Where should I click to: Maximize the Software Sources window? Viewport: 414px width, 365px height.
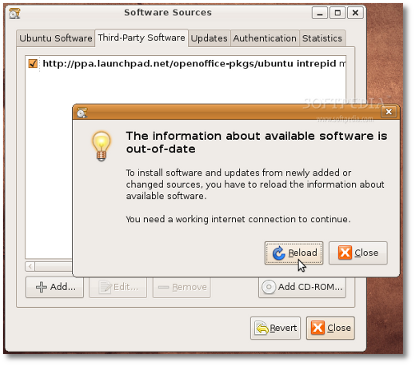point(338,13)
